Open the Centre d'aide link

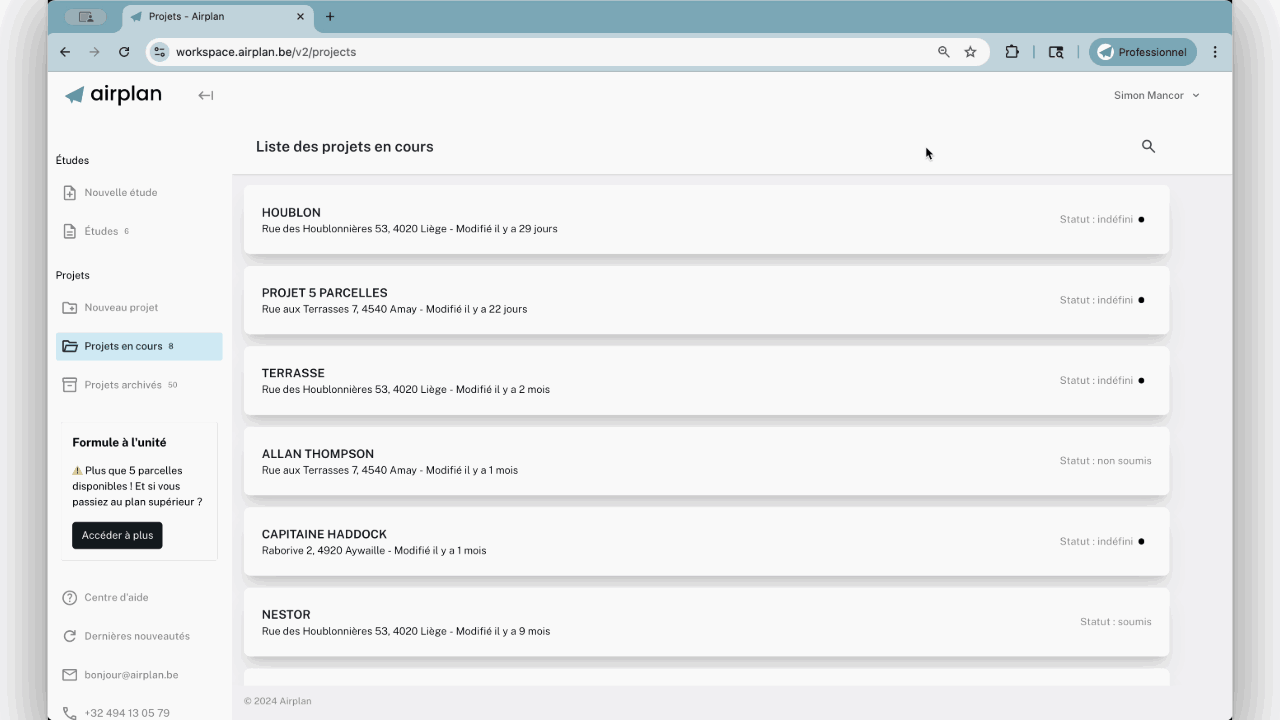click(116, 598)
